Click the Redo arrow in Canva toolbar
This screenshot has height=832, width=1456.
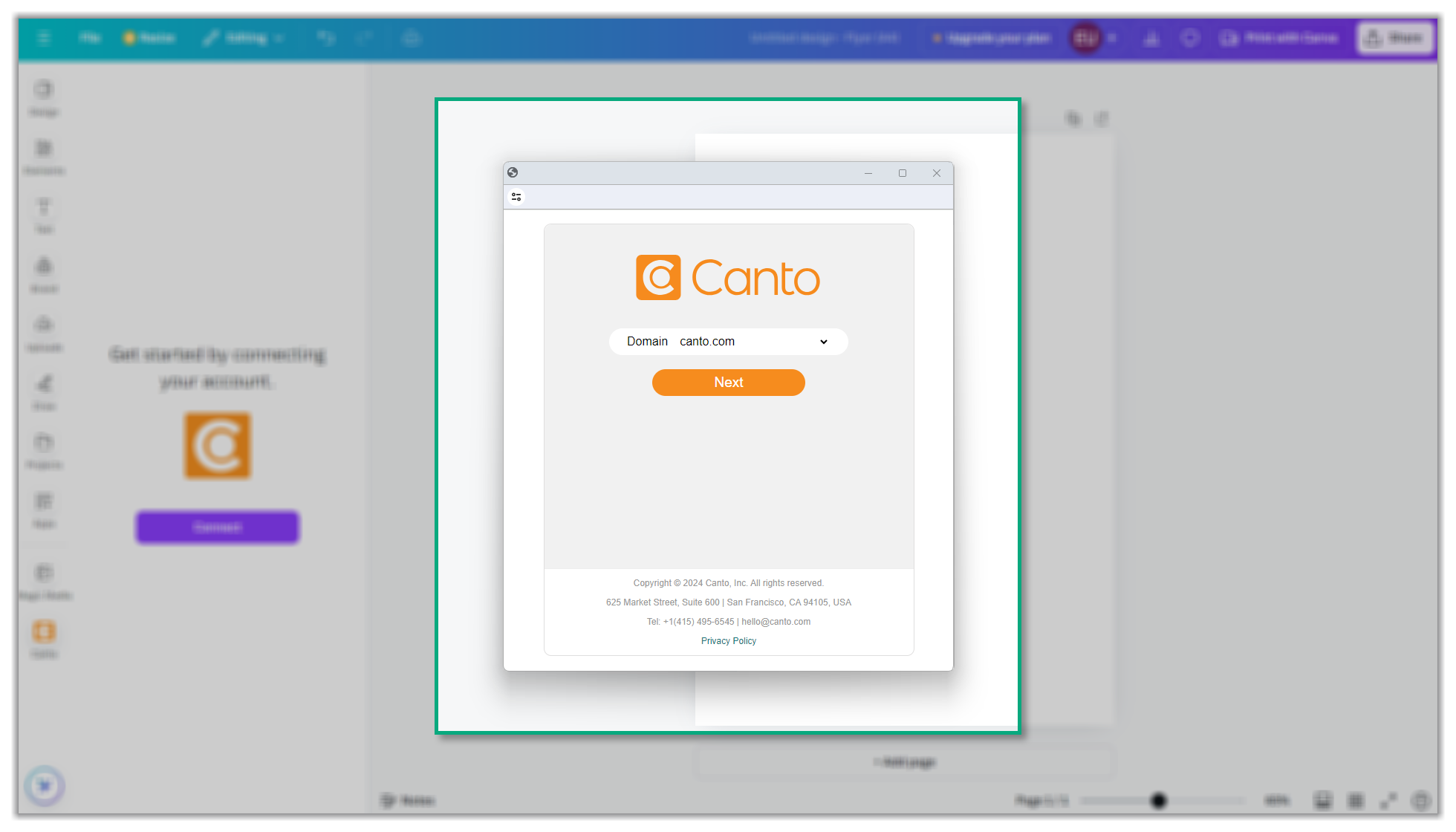point(364,37)
